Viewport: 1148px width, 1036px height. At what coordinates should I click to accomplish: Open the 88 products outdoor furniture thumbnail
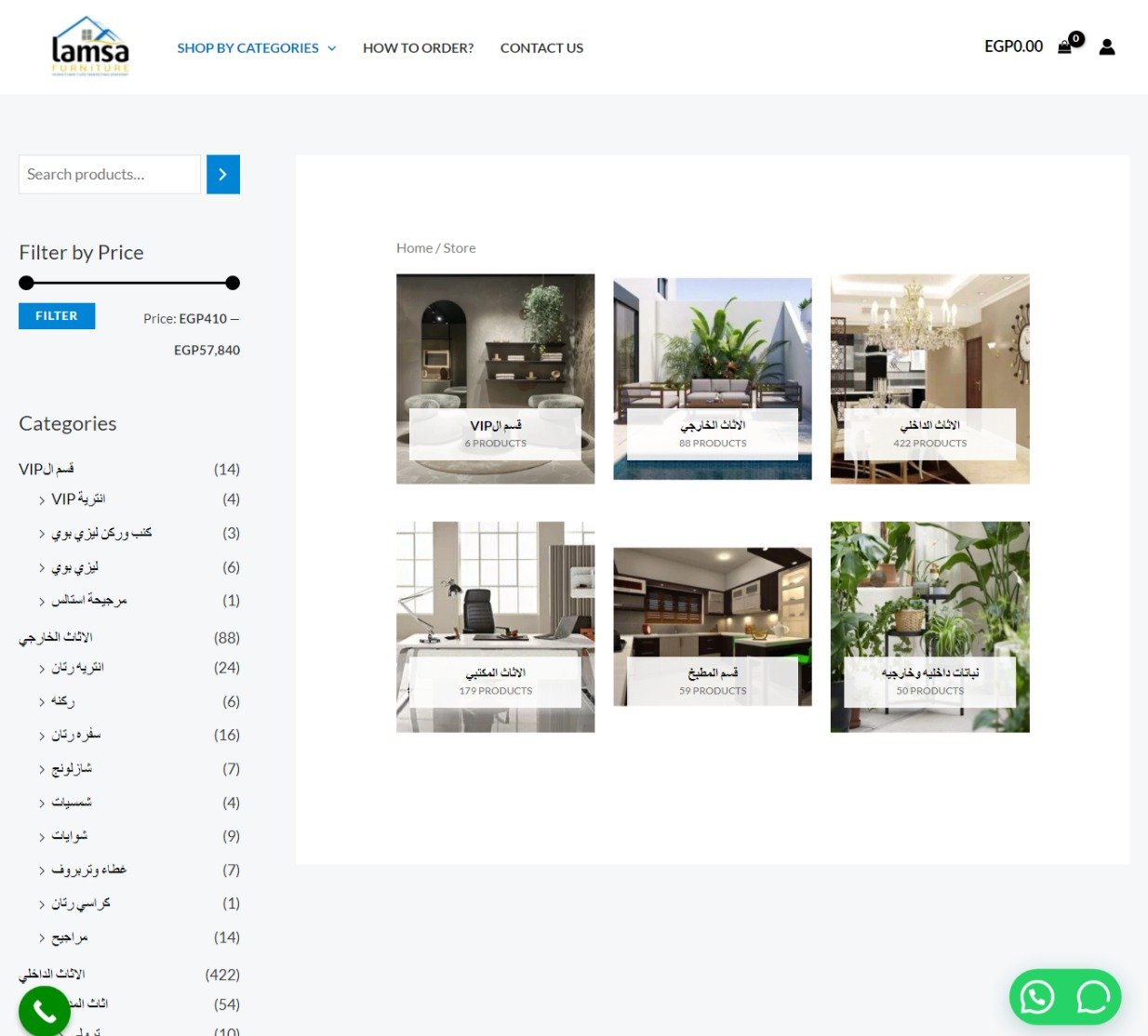tap(712, 379)
